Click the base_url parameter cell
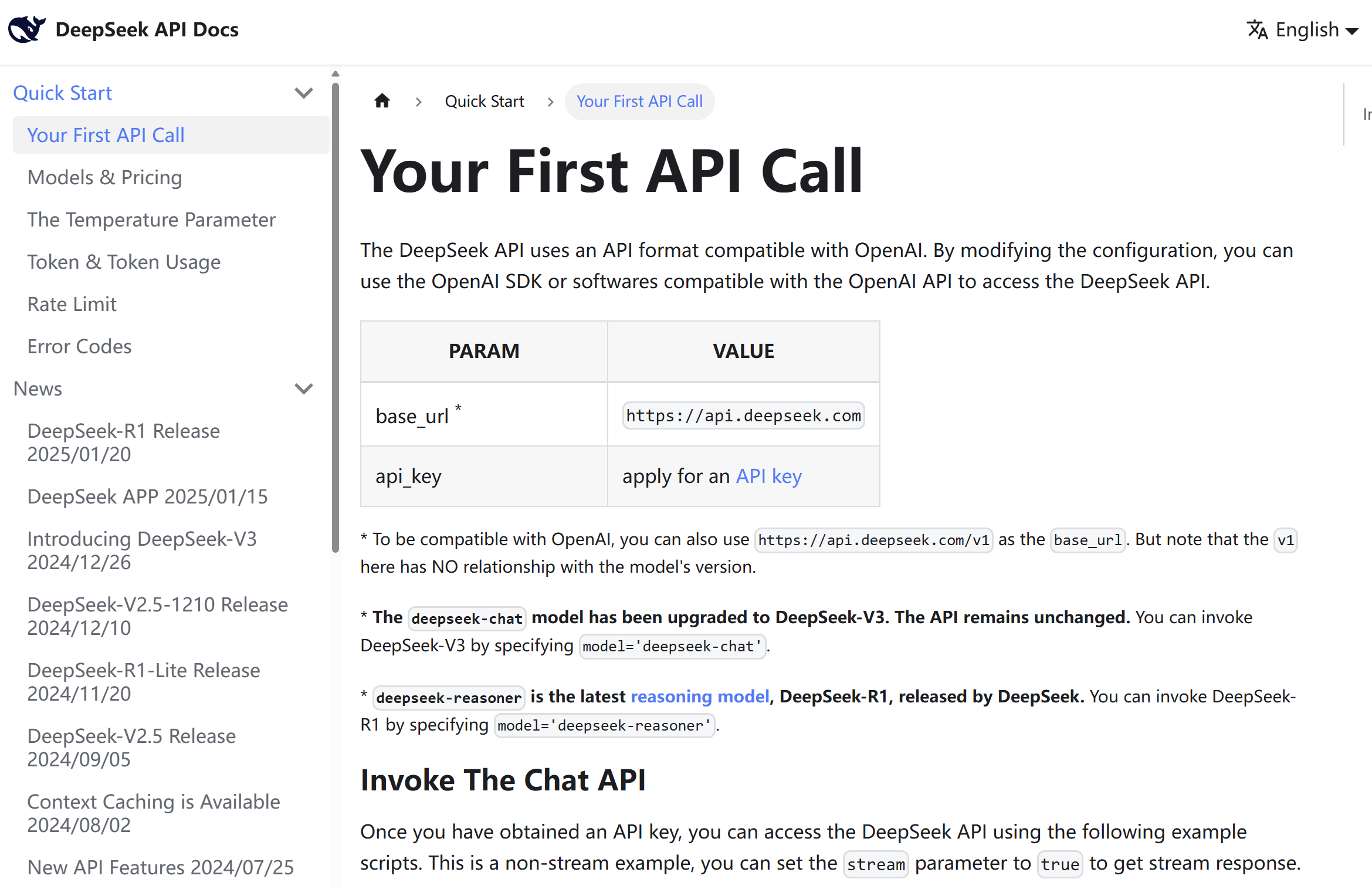Screen dimensions: 1372x889 pyautogui.click(x=484, y=415)
